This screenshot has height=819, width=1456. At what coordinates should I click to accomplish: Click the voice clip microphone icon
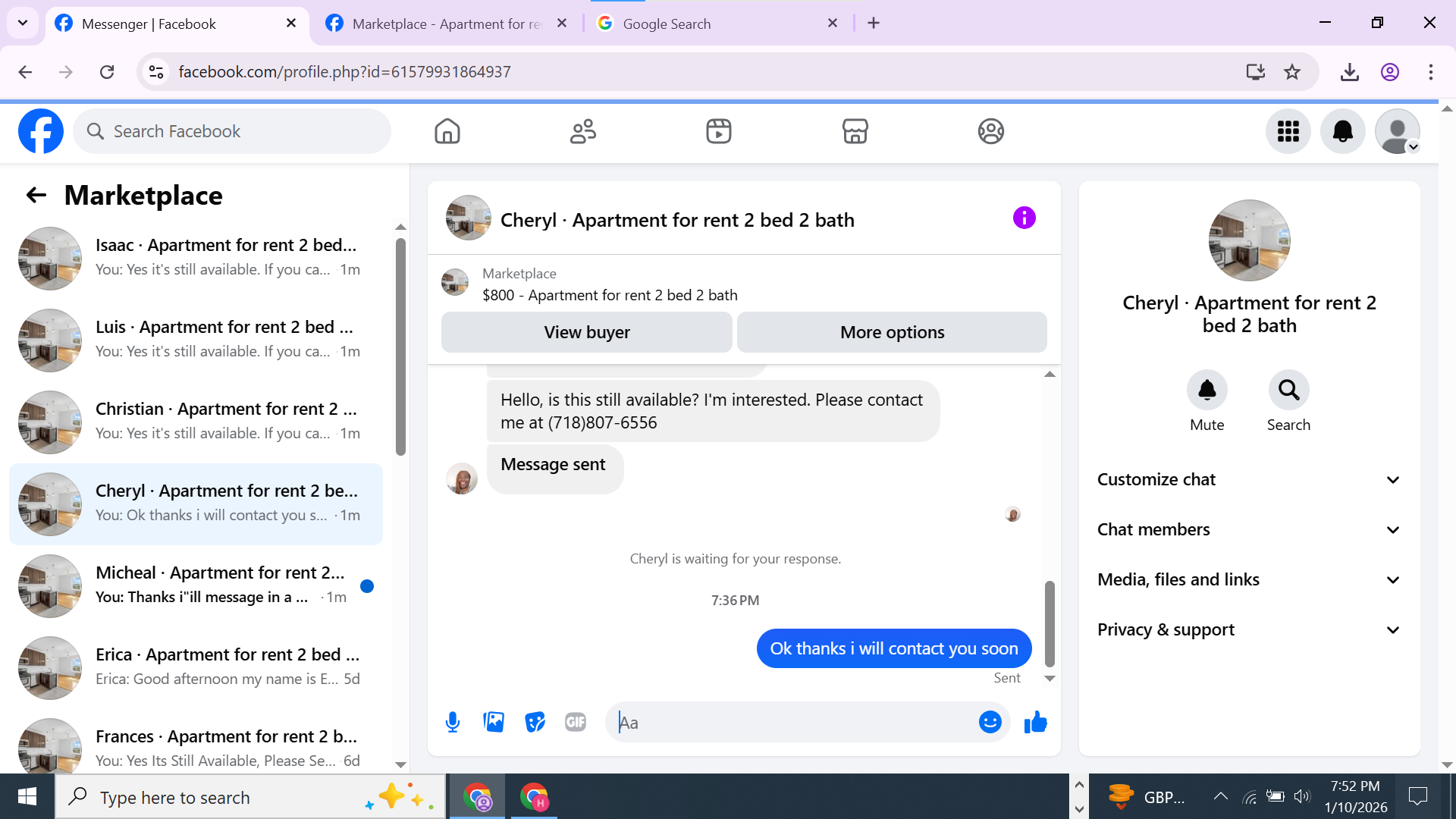[453, 722]
